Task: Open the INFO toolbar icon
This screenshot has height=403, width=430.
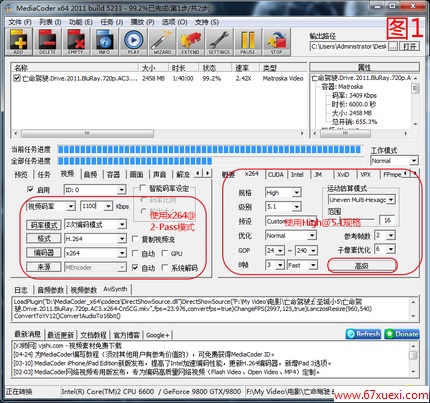Action: click(105, 42)
